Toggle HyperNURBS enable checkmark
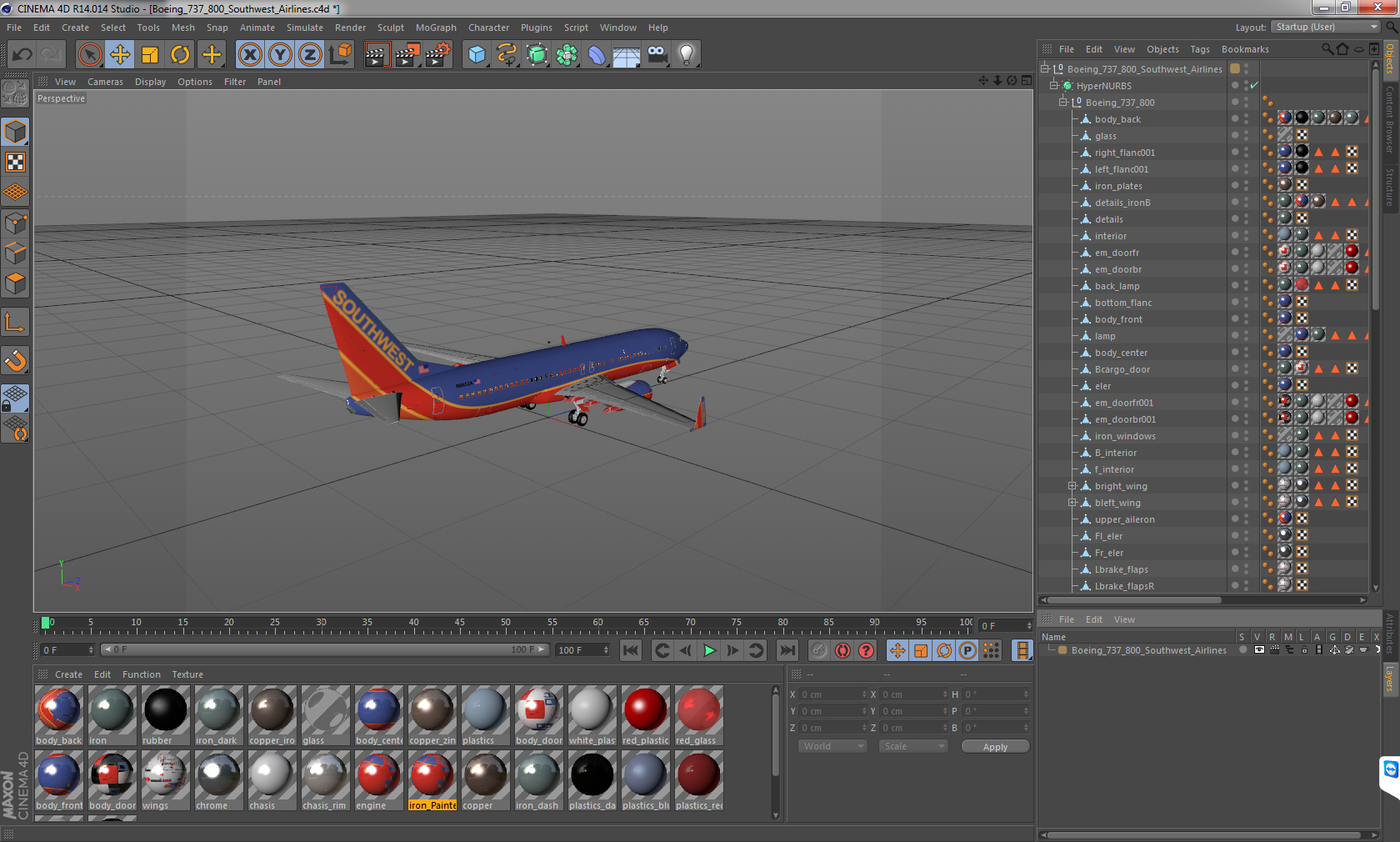This screenshot has height=842, width=1400. [x=1253, y=85]
